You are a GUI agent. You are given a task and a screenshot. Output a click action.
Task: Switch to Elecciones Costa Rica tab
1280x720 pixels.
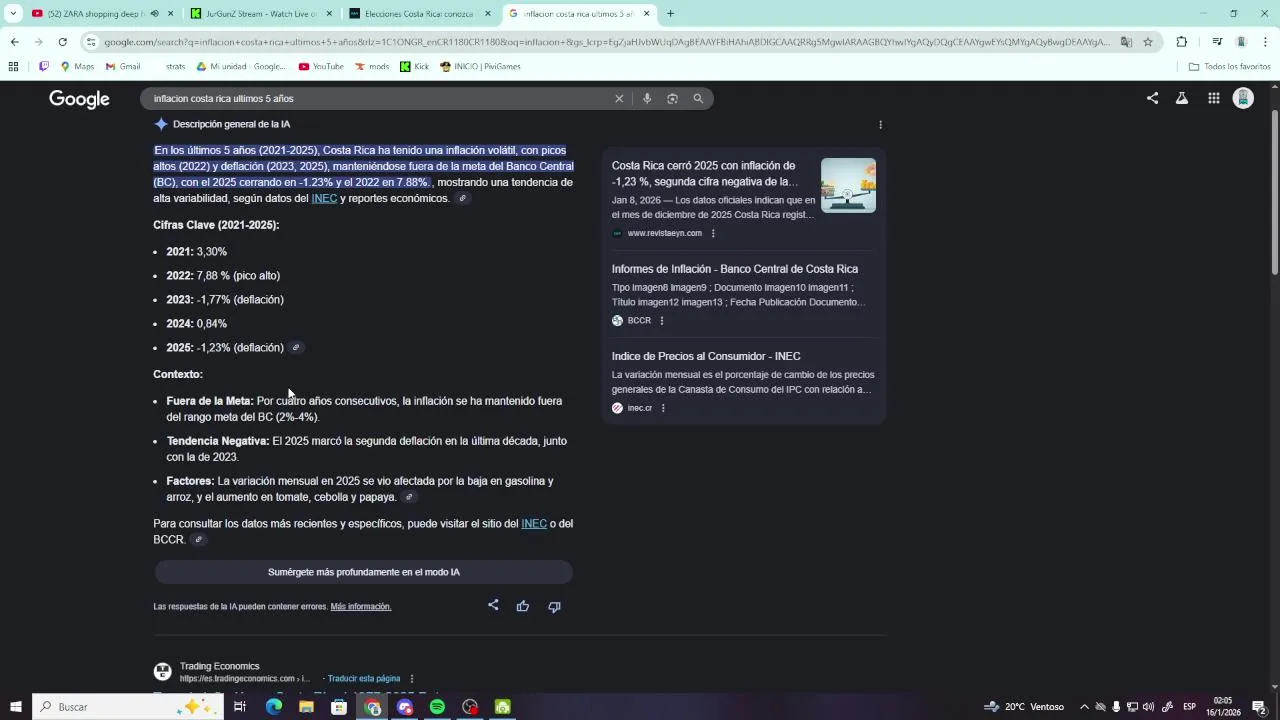[x=419, y=14]
